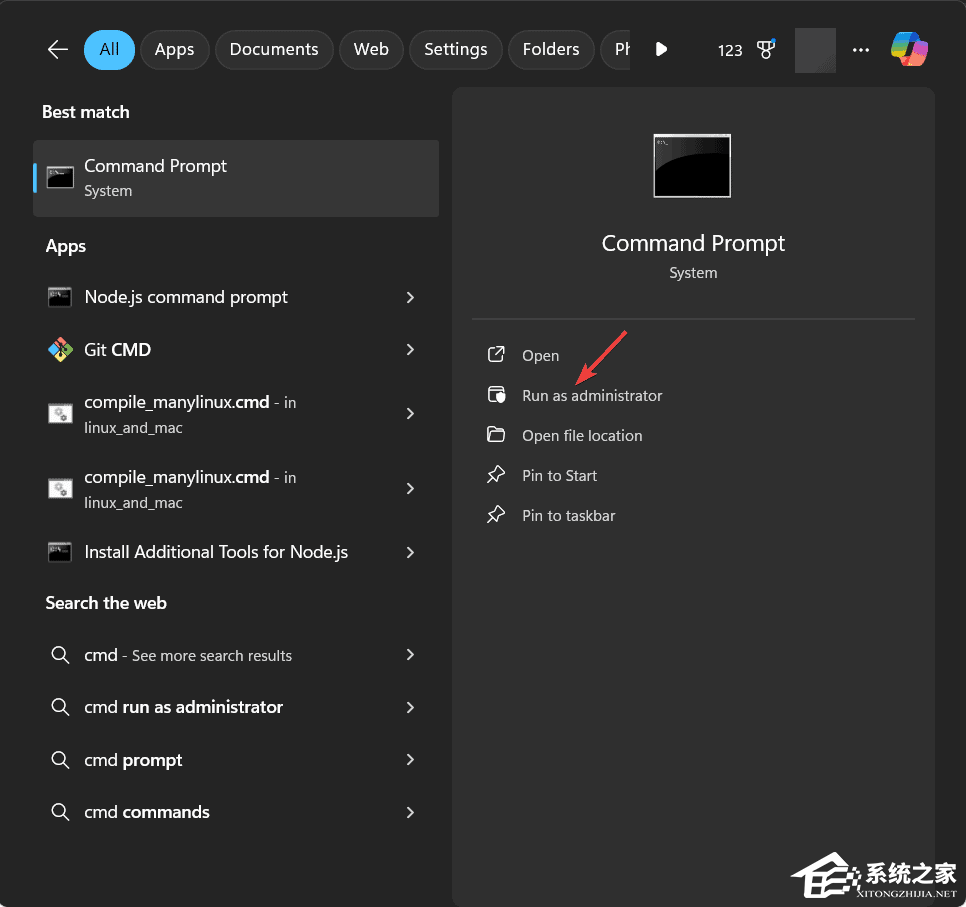This screenshot has height=907, width=966.
Task: Click the 123 numeric search icon
Action: (730, 49)
